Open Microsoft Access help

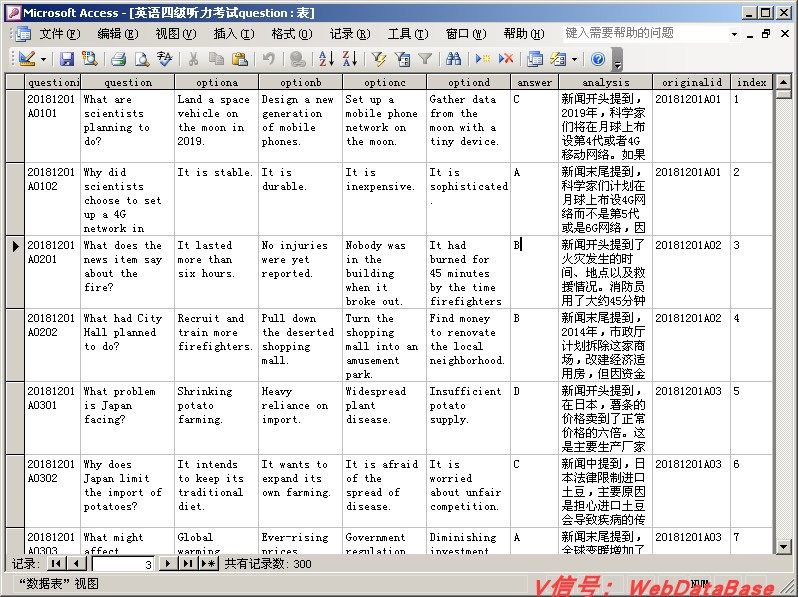[598, 59]
